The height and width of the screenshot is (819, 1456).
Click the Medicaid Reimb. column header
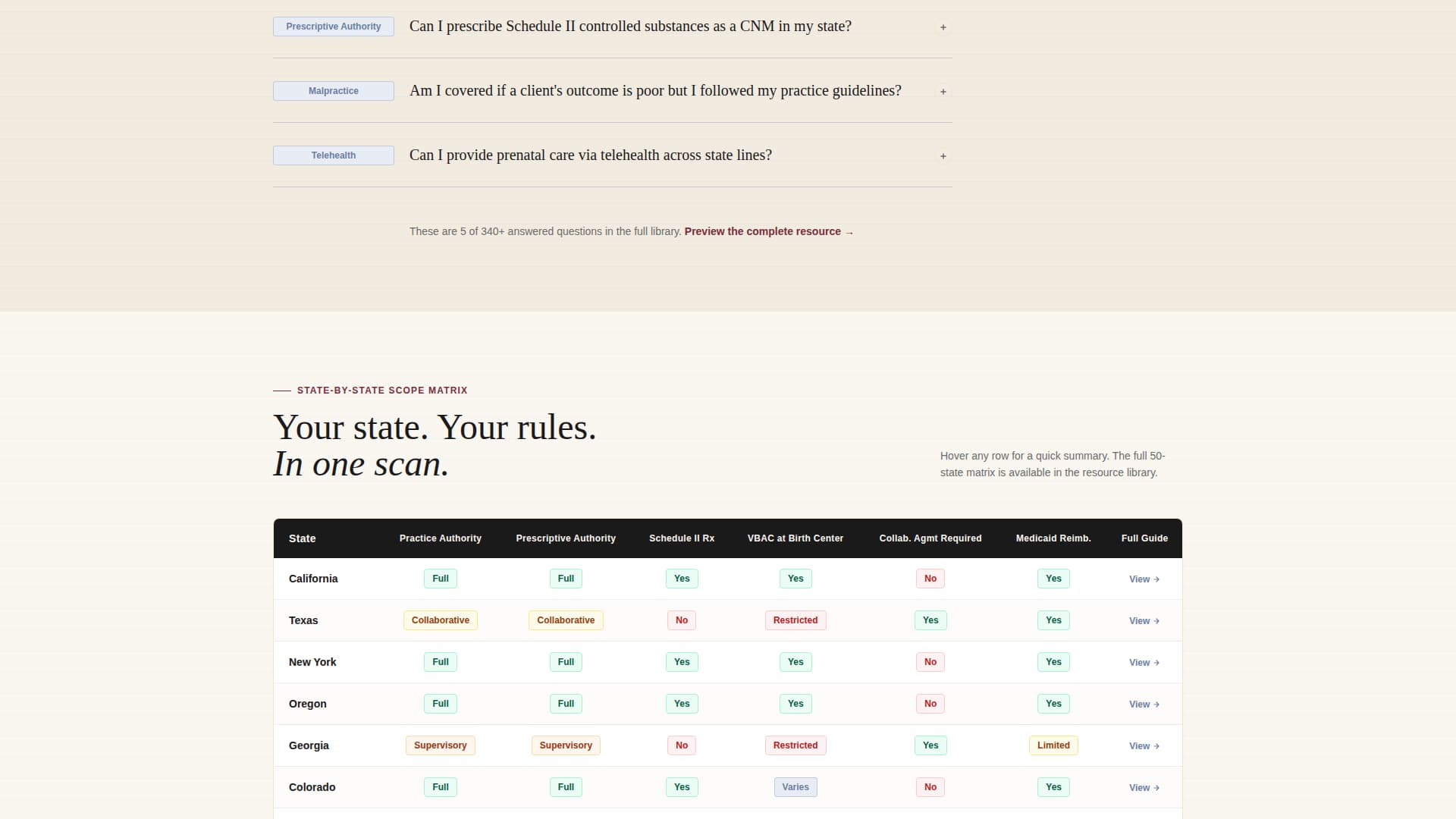click(x=1053, y=538)
